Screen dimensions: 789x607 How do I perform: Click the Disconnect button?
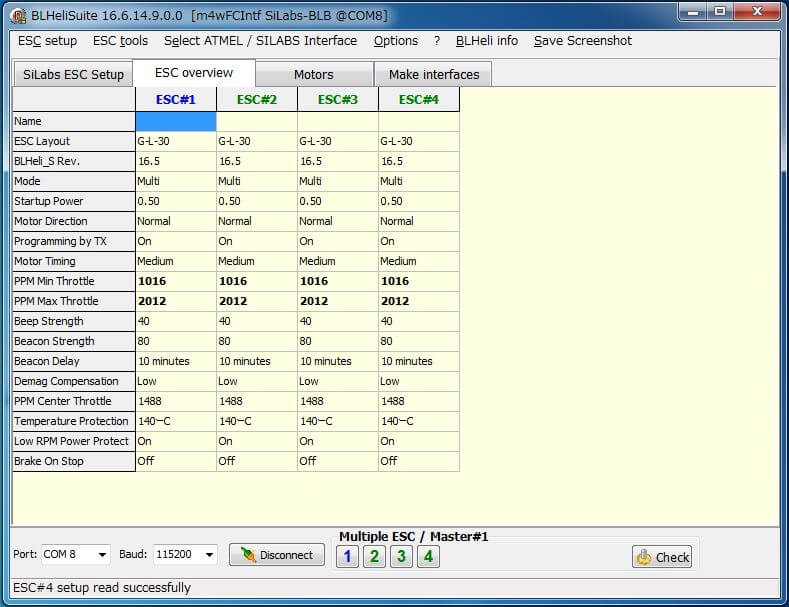(x=277, y=555)
